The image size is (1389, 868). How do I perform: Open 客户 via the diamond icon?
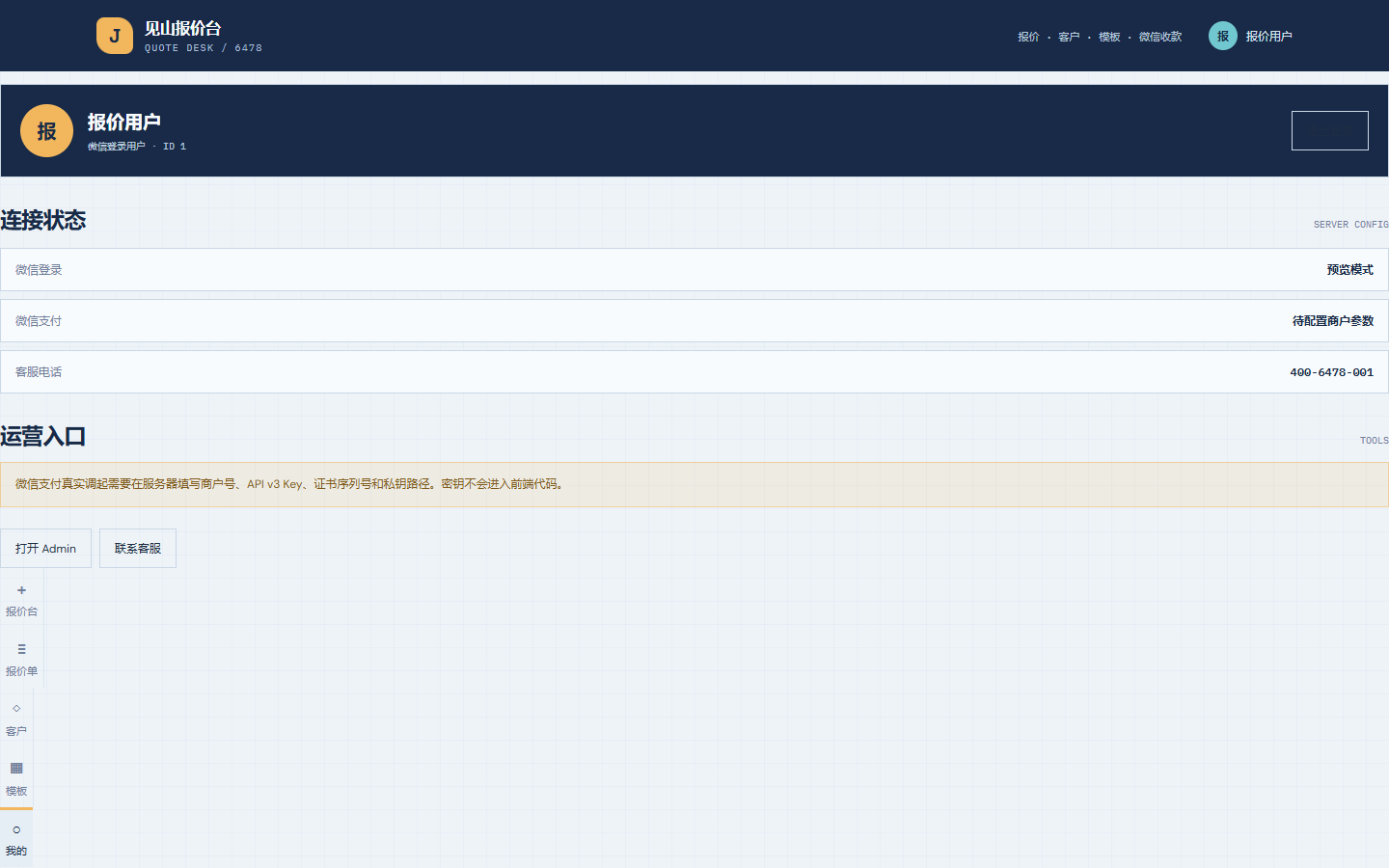[x=16, y=719]
